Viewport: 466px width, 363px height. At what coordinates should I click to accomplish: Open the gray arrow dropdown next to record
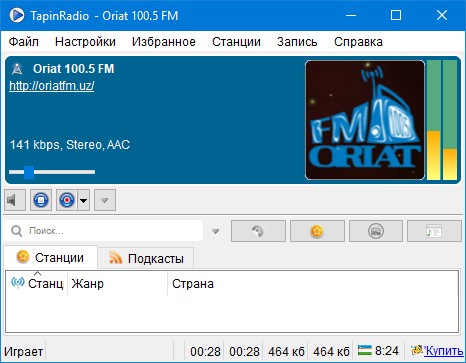pyautogui.click(x=105, y=200)
